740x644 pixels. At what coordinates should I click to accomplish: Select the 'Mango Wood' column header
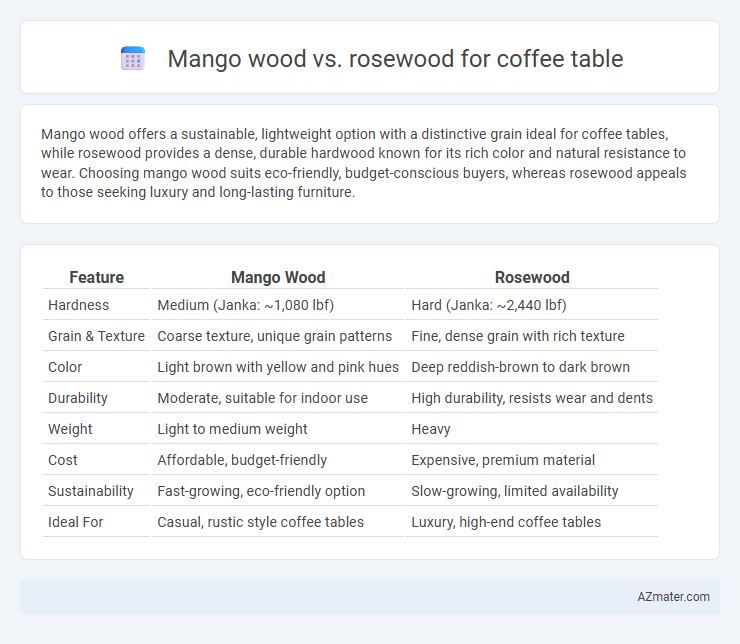(x=278, y=277)
